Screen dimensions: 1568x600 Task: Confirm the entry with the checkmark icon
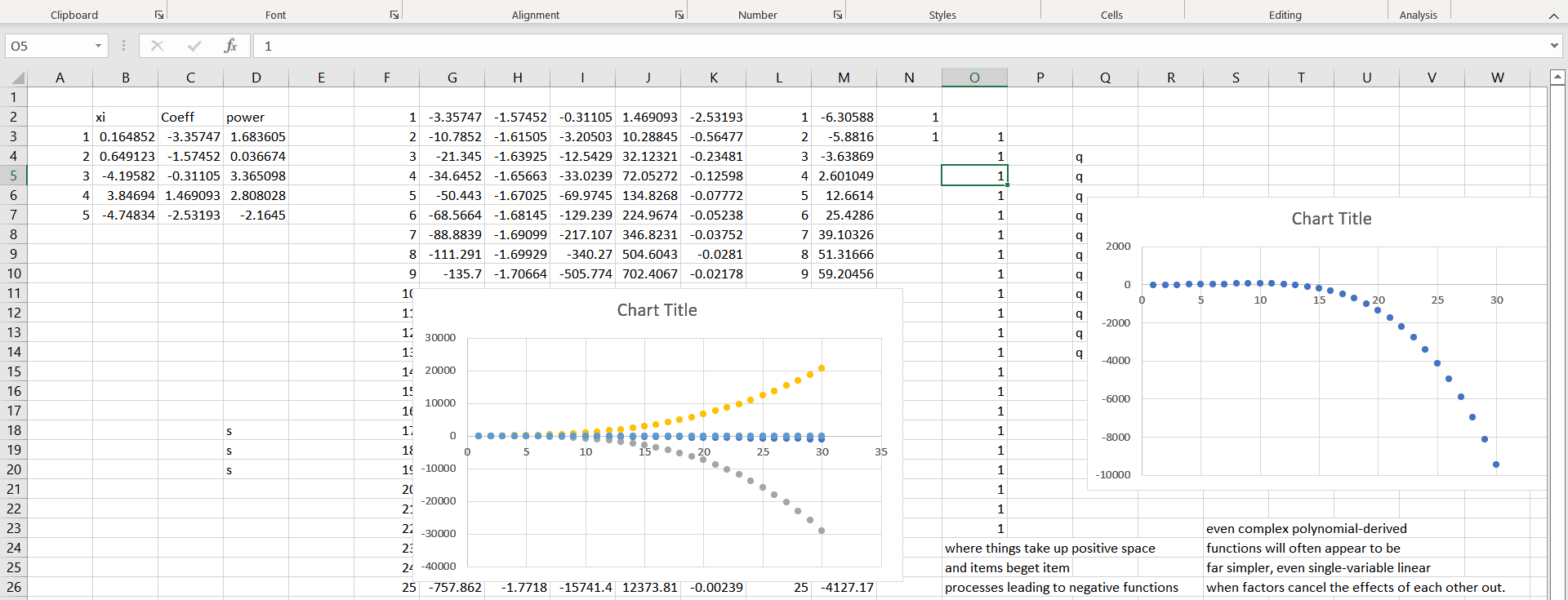(x=194, y=46)
